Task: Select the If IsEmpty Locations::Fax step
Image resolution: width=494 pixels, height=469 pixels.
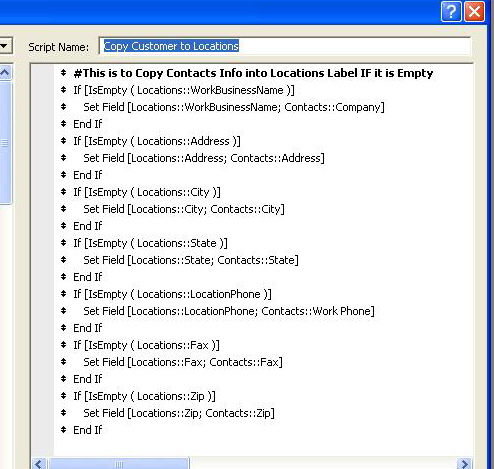Action: click(x=146, y=345)
